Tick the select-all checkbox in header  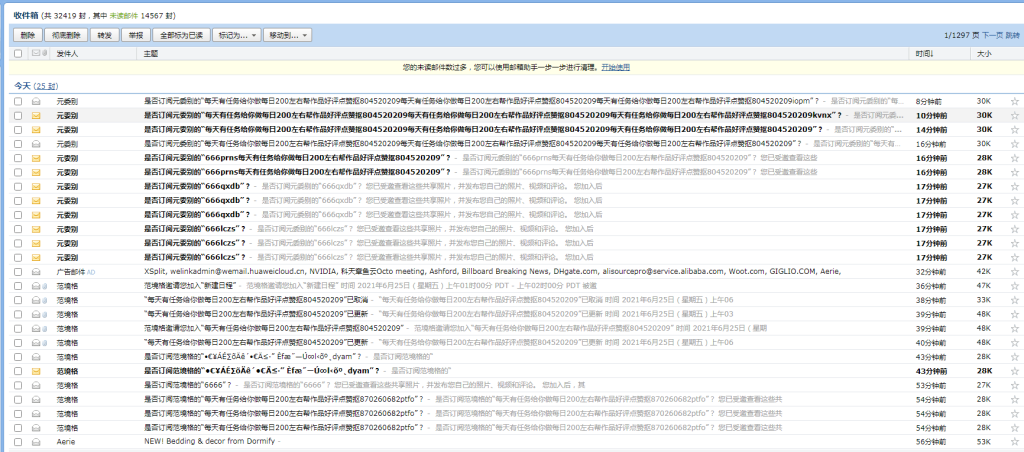click(x=18, y=53)
